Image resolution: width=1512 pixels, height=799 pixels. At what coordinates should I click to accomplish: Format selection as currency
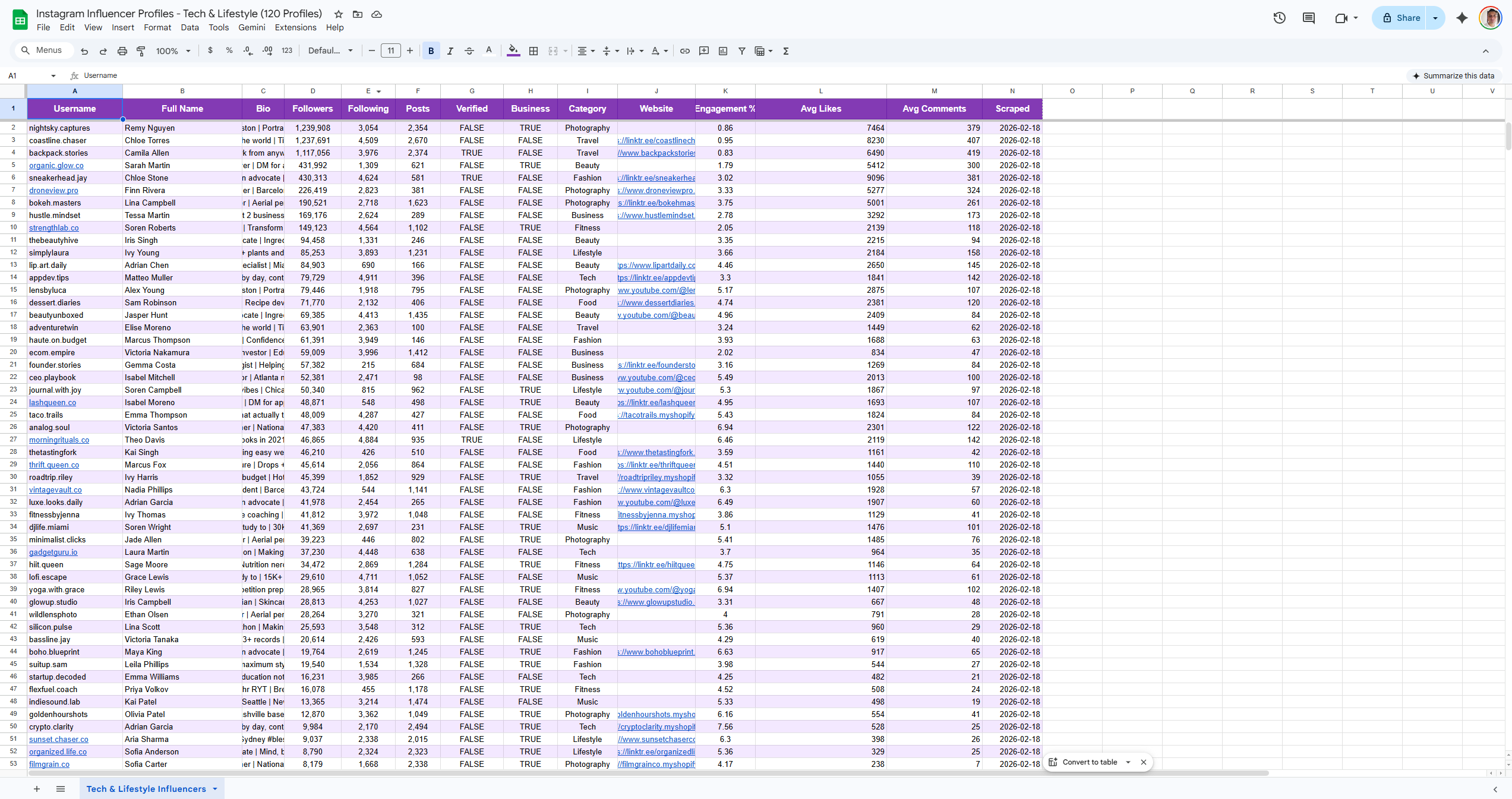tap(210, 50)
